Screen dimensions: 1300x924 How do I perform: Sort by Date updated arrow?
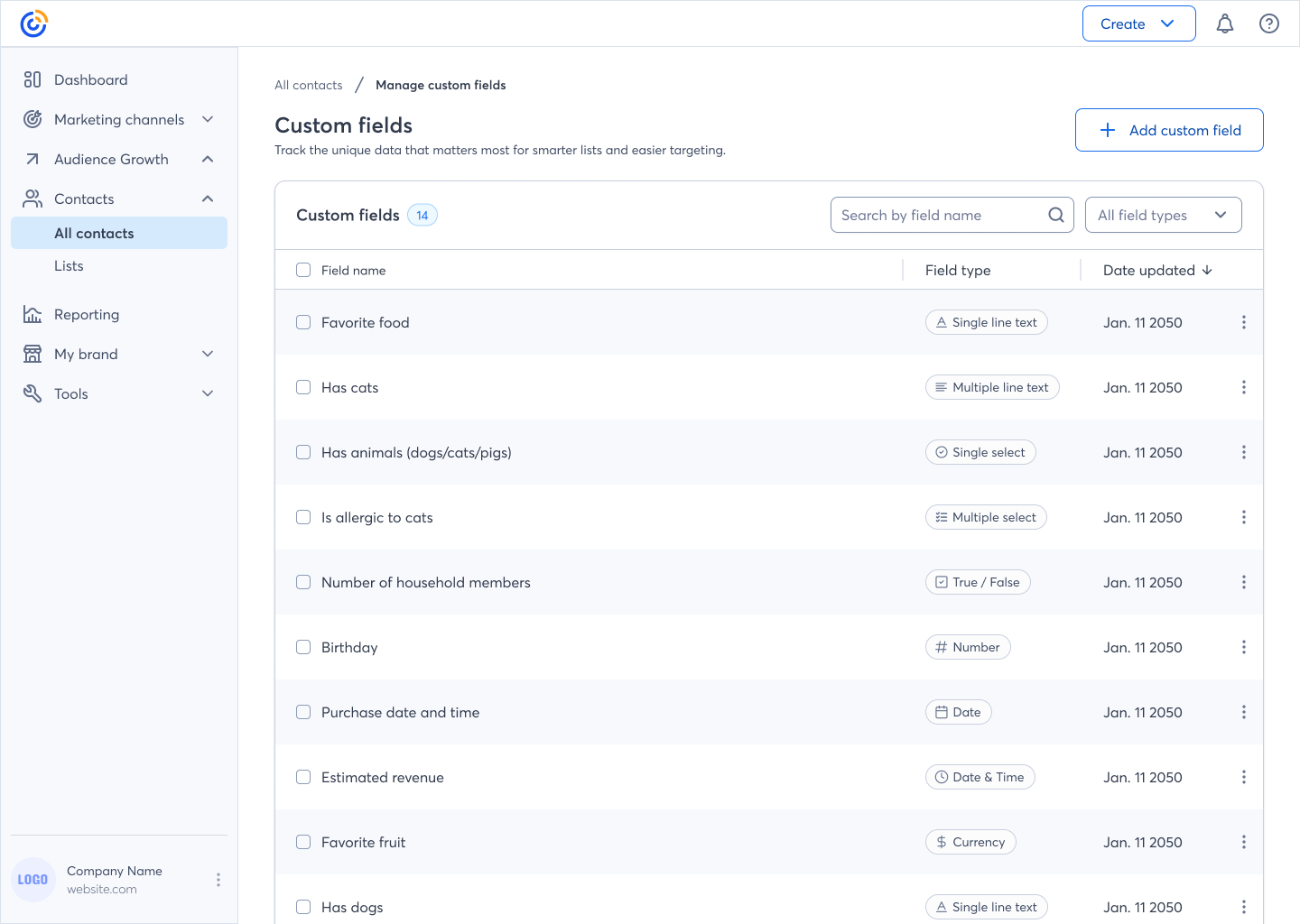click(x=1207, y=271)
